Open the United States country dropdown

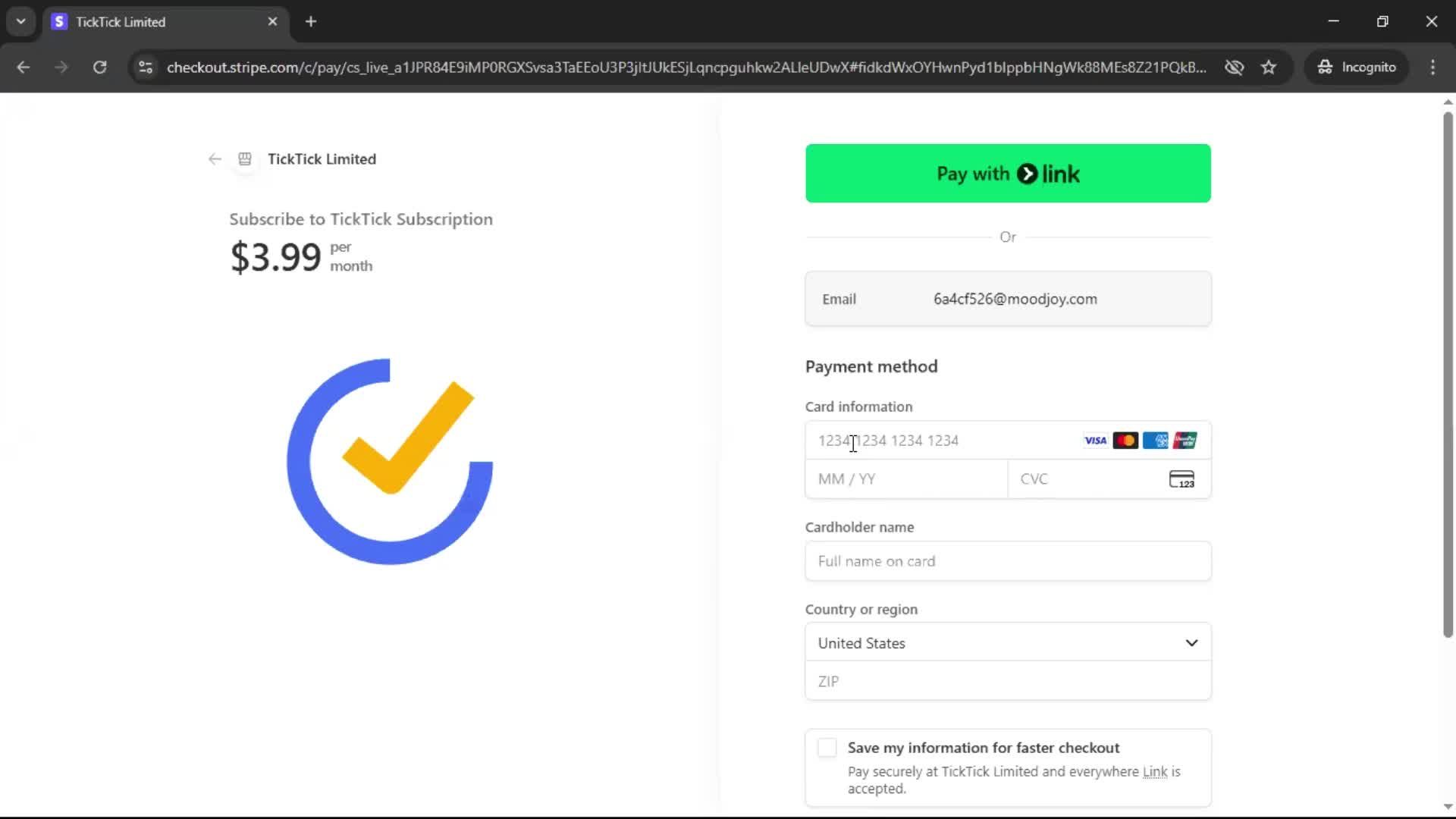1008,643
